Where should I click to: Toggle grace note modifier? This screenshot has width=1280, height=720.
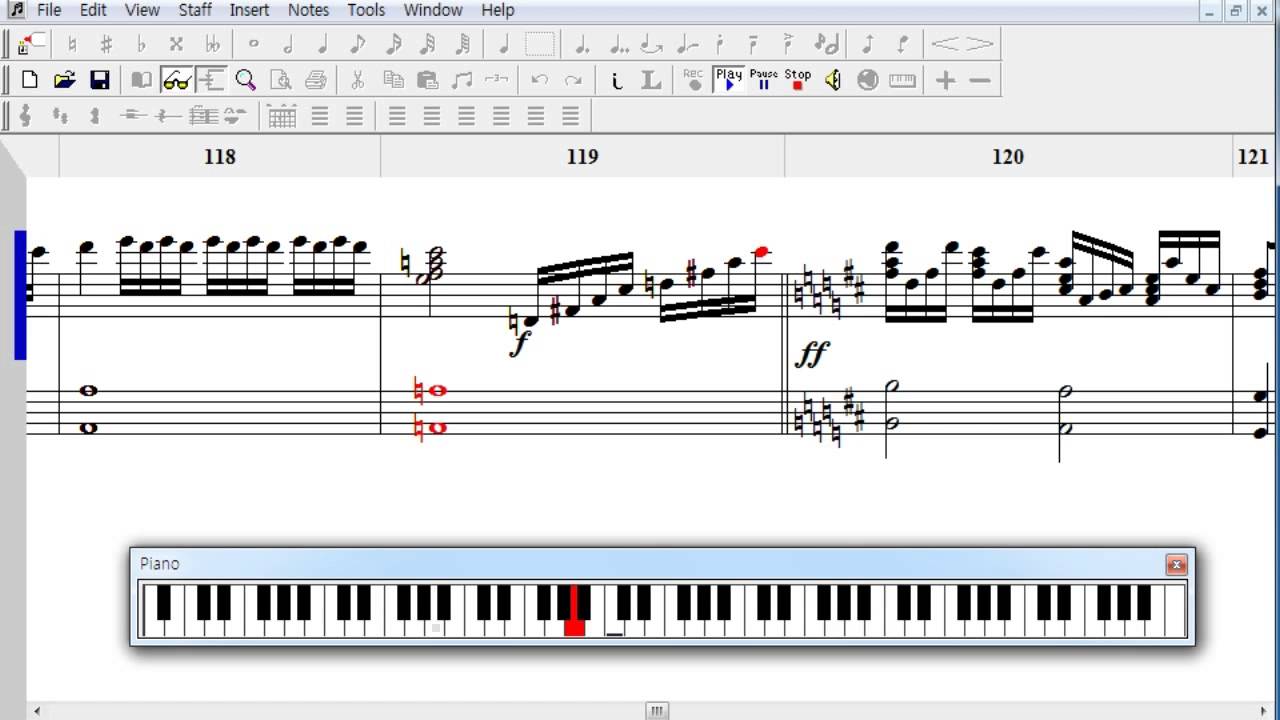[x=826, y=44]
